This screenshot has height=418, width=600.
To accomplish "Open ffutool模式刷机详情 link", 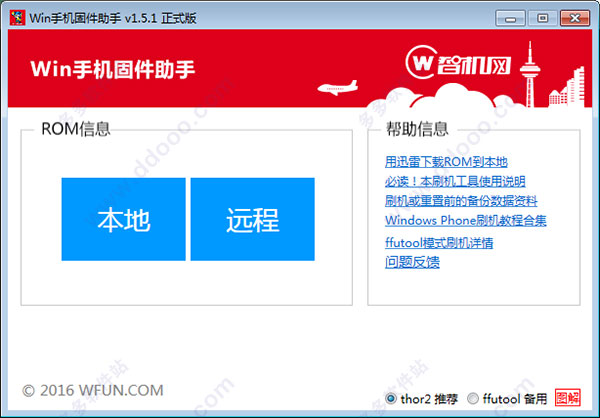I will coord(439,243).
